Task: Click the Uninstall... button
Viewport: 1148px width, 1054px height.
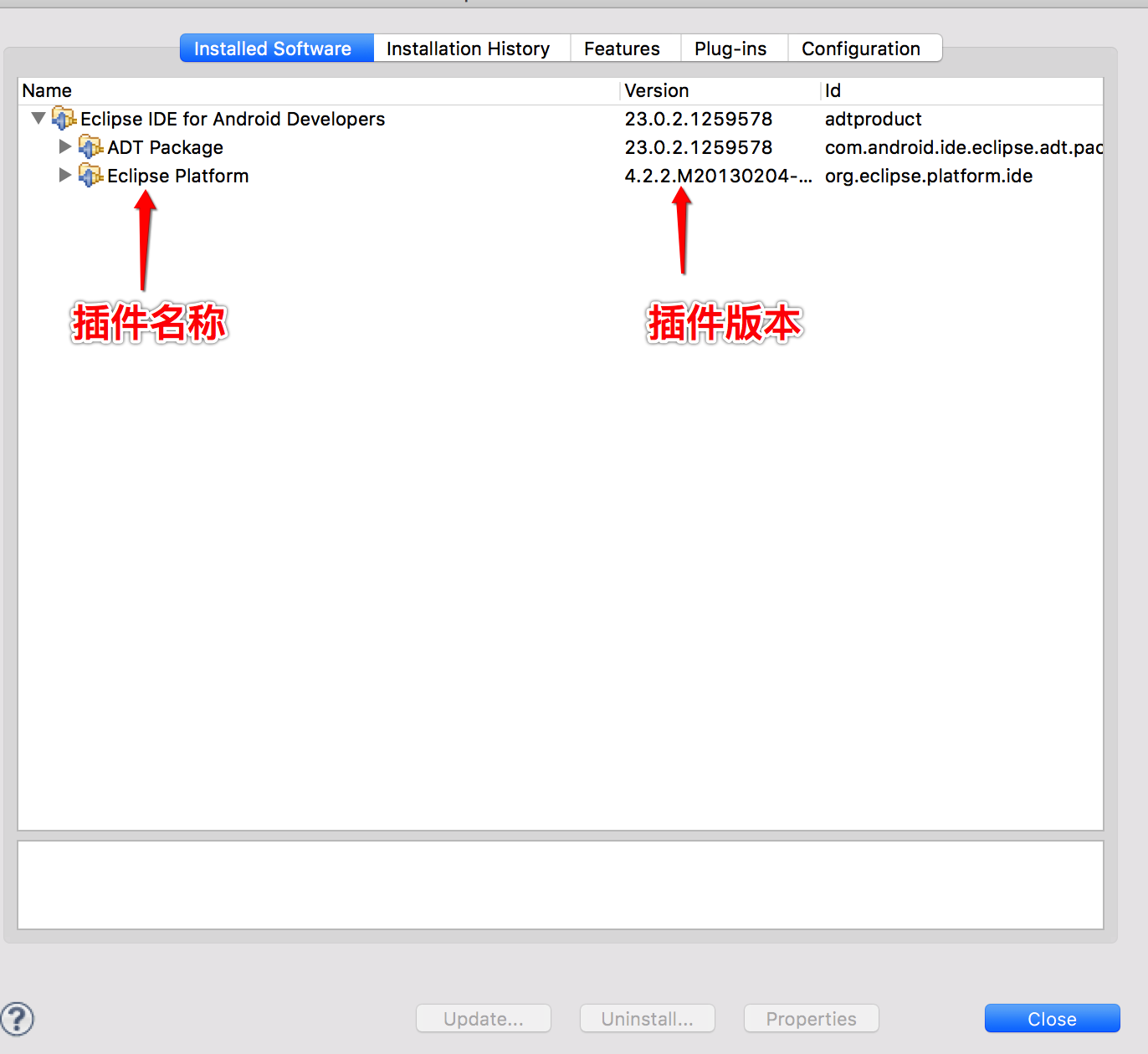Action: [x=648, y=1019]
